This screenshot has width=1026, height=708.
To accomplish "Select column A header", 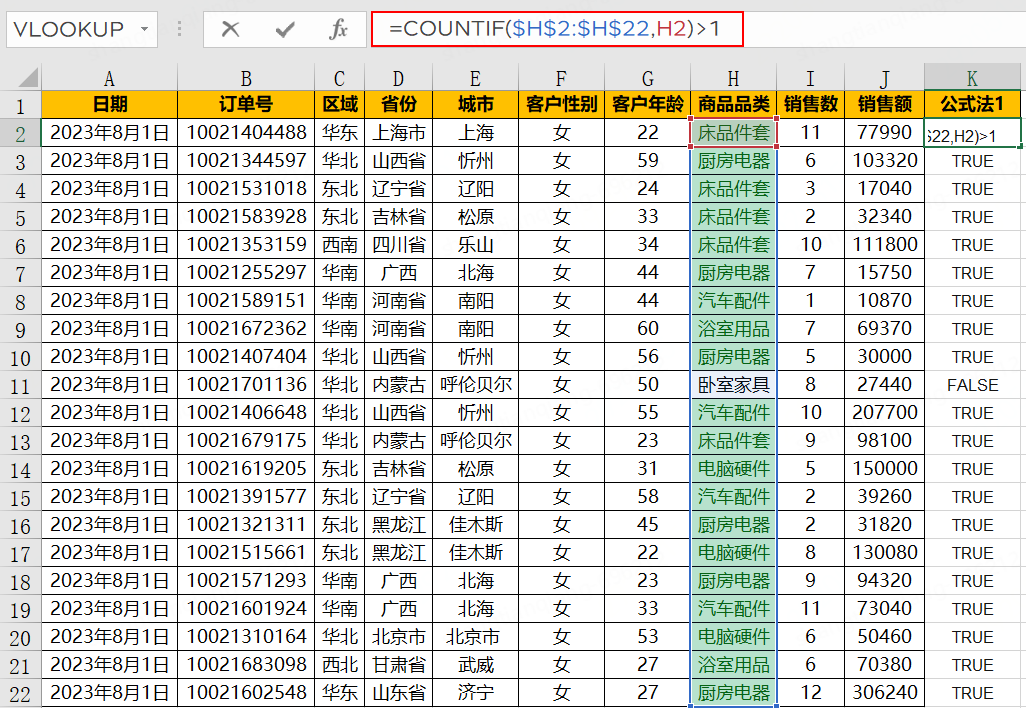I will pos(109,78).
